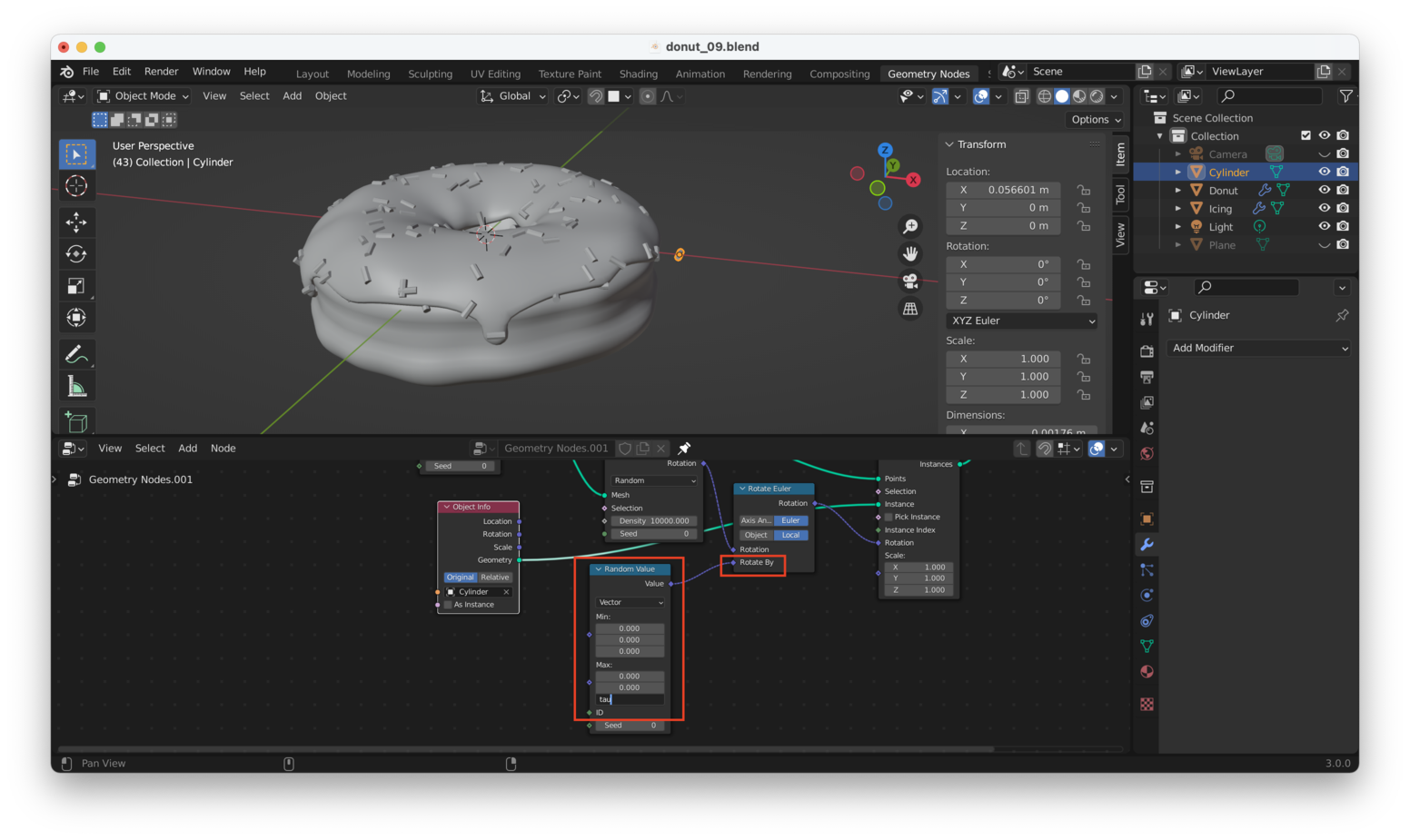Click the Relative button in Object Info node

point(495,578)
